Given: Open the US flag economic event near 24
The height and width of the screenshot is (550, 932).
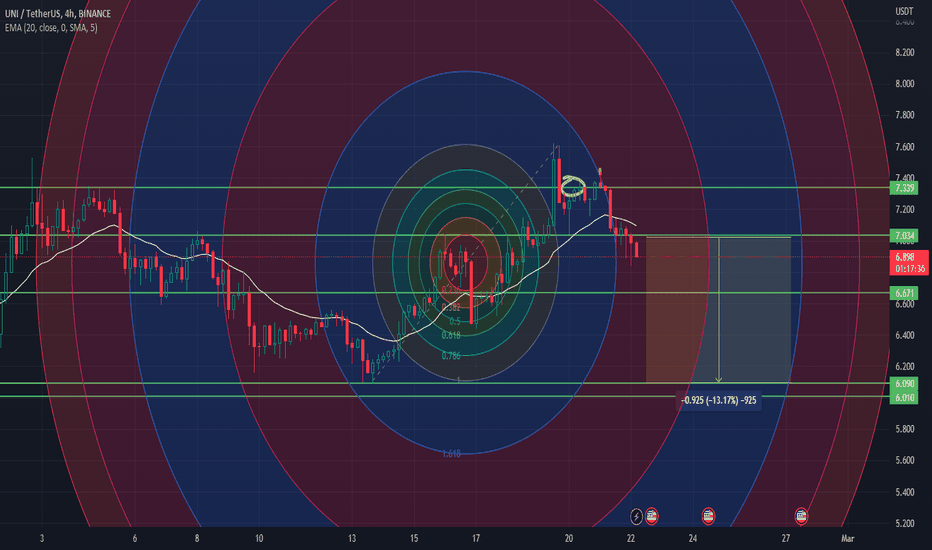Looking at the screenshot, I should click(708, 516).
